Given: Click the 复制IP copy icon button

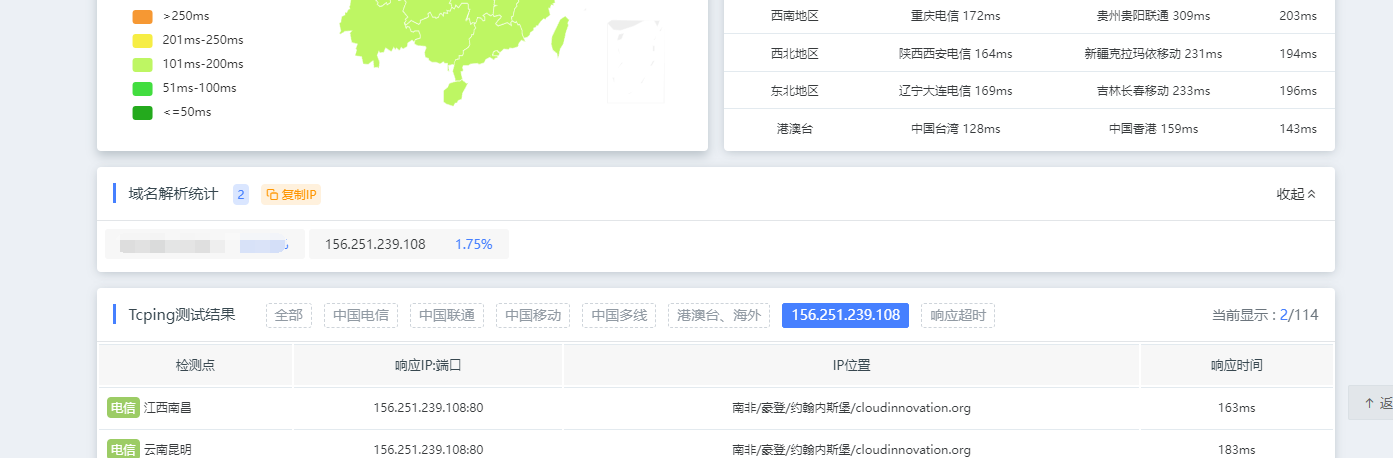Looking at the screenshot, I should pyautogui.click(x=291, y=194).
